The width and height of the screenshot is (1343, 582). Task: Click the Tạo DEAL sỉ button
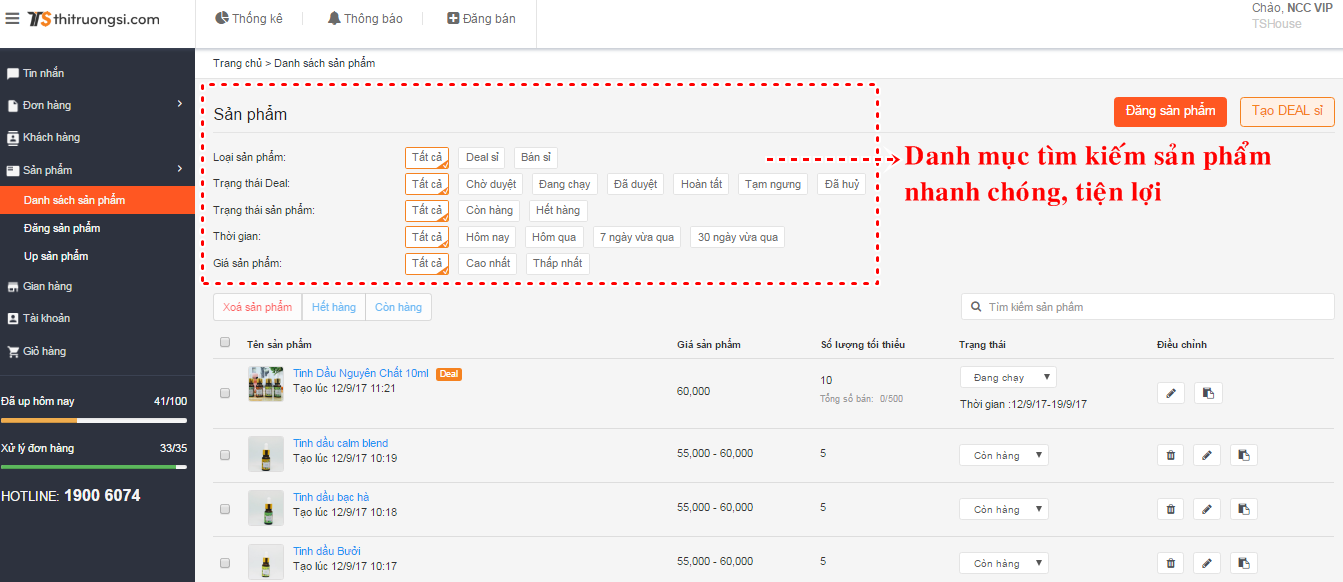pyautogui.click(x=1287, y=111)
